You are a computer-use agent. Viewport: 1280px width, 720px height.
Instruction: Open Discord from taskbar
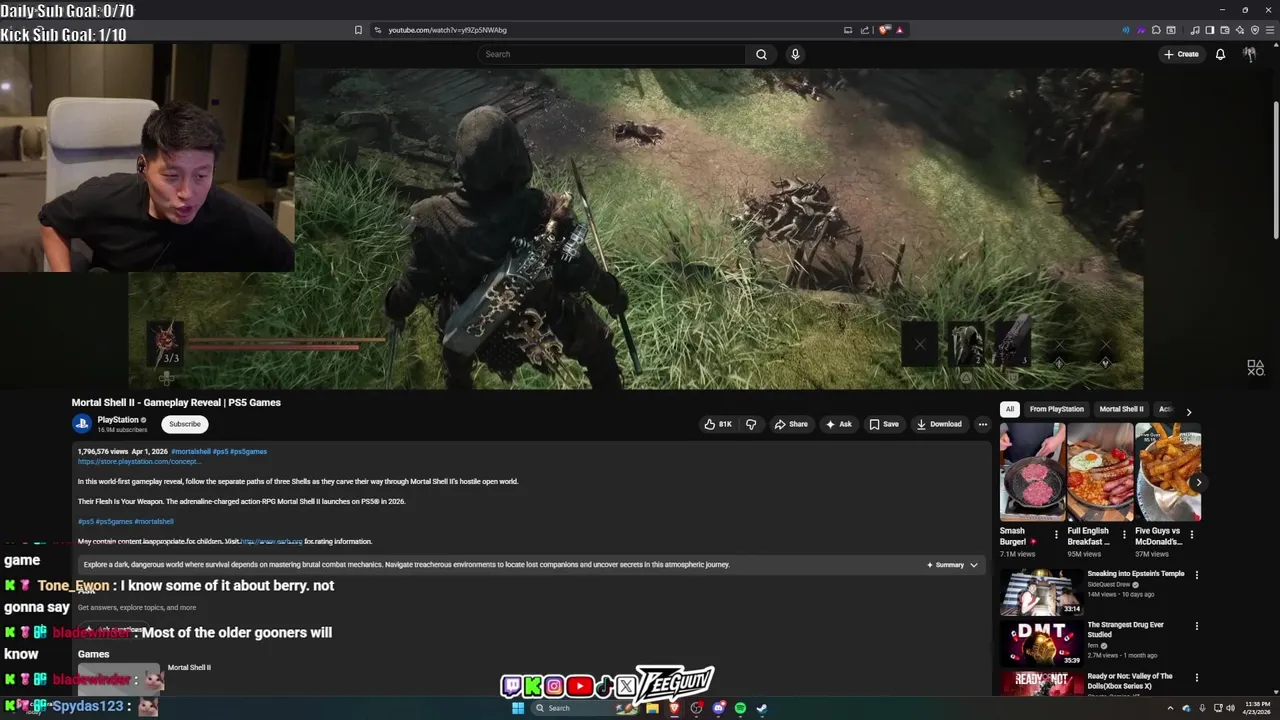(718, 708)
